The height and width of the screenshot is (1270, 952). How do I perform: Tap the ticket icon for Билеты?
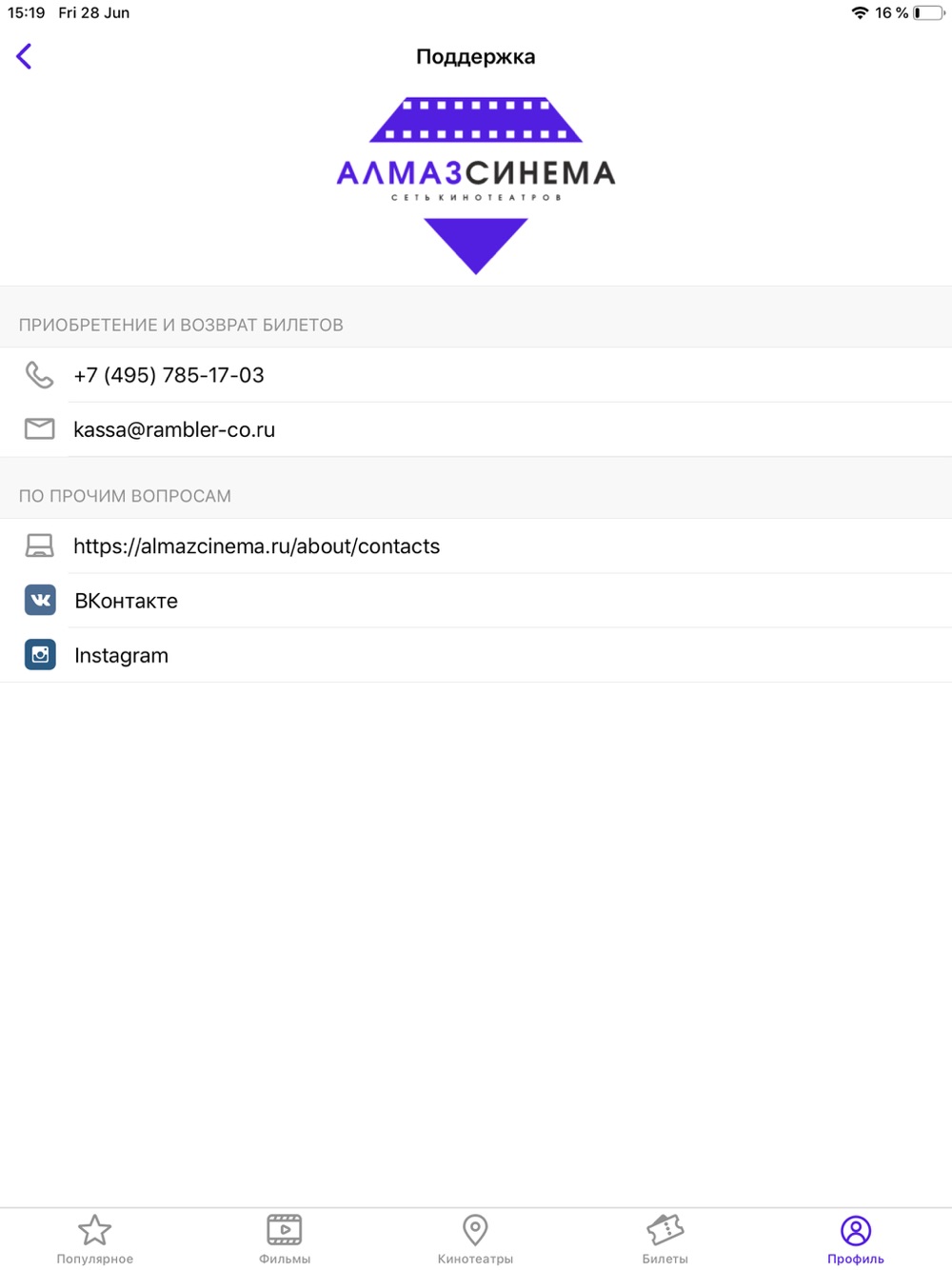[665, 1230]
